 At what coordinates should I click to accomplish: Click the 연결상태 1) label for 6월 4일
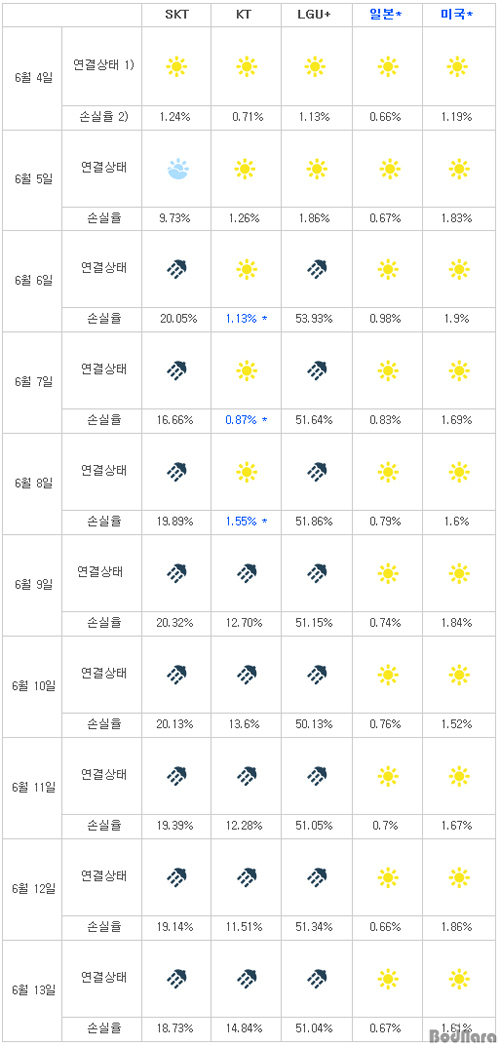(x=103, y=65)
